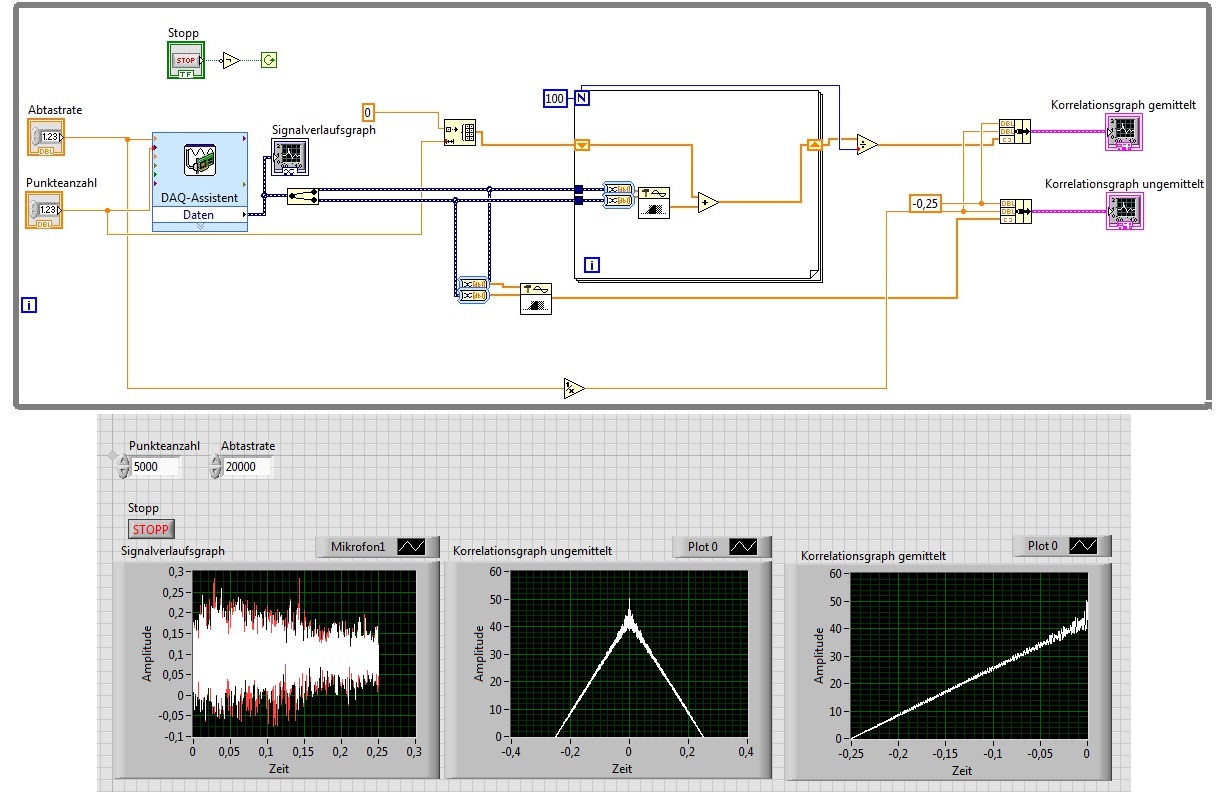Screen dimensions: 1221x792
Task: Click the Korrelationsgraph gemittelt front panel label
Action: (874, 555)
